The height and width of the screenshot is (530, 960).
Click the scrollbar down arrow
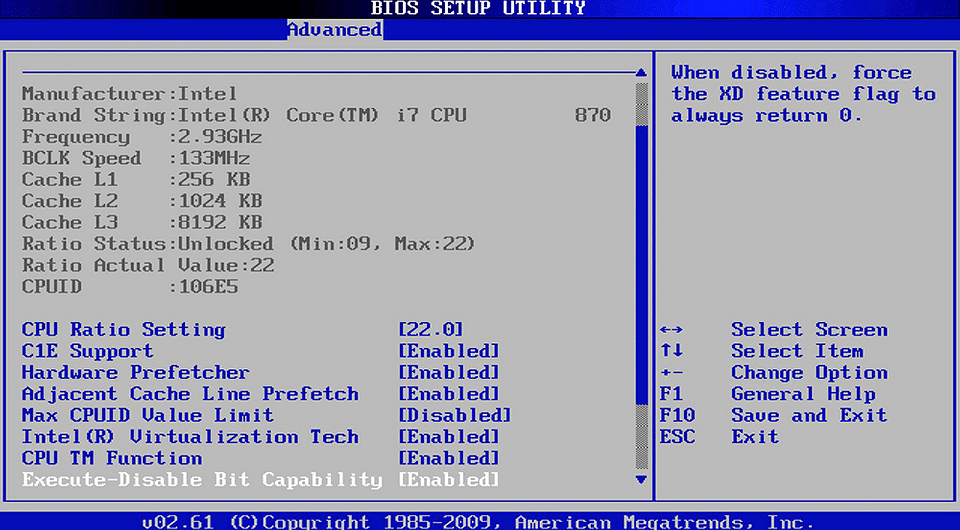642,480
